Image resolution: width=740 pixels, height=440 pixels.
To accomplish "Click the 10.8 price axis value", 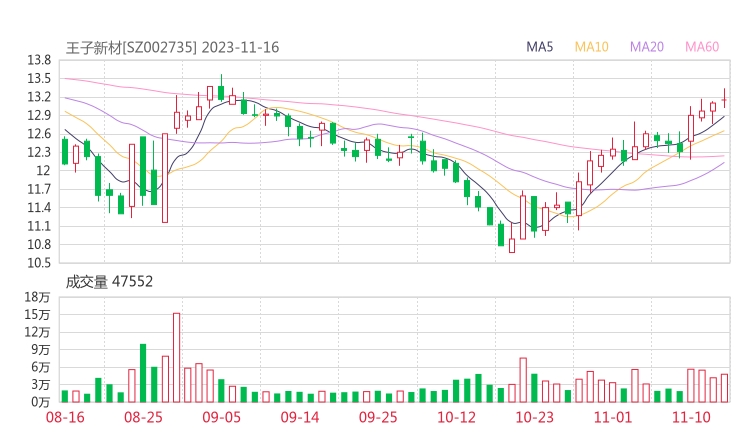I will coord(39,245).
